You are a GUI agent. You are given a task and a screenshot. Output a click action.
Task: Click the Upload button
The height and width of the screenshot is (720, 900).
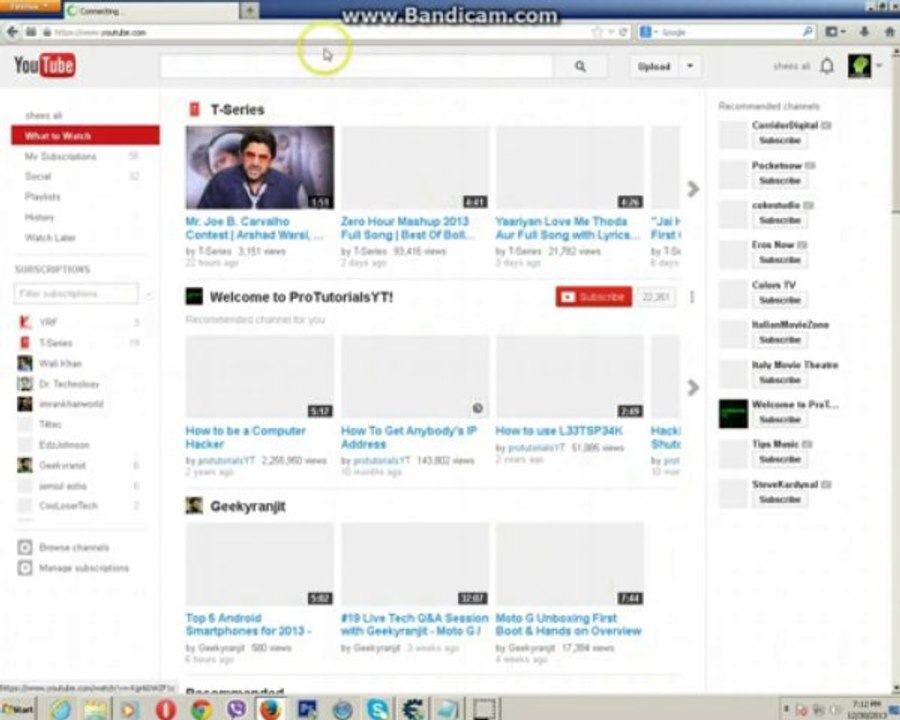point(654,67)
